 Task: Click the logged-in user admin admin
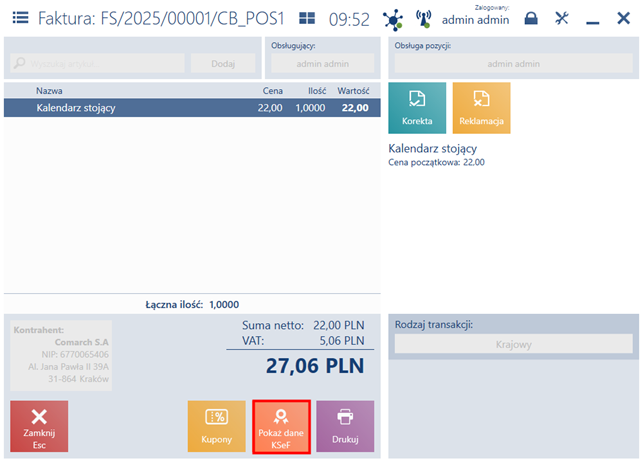pyautogui.click(x=475, y=20)
